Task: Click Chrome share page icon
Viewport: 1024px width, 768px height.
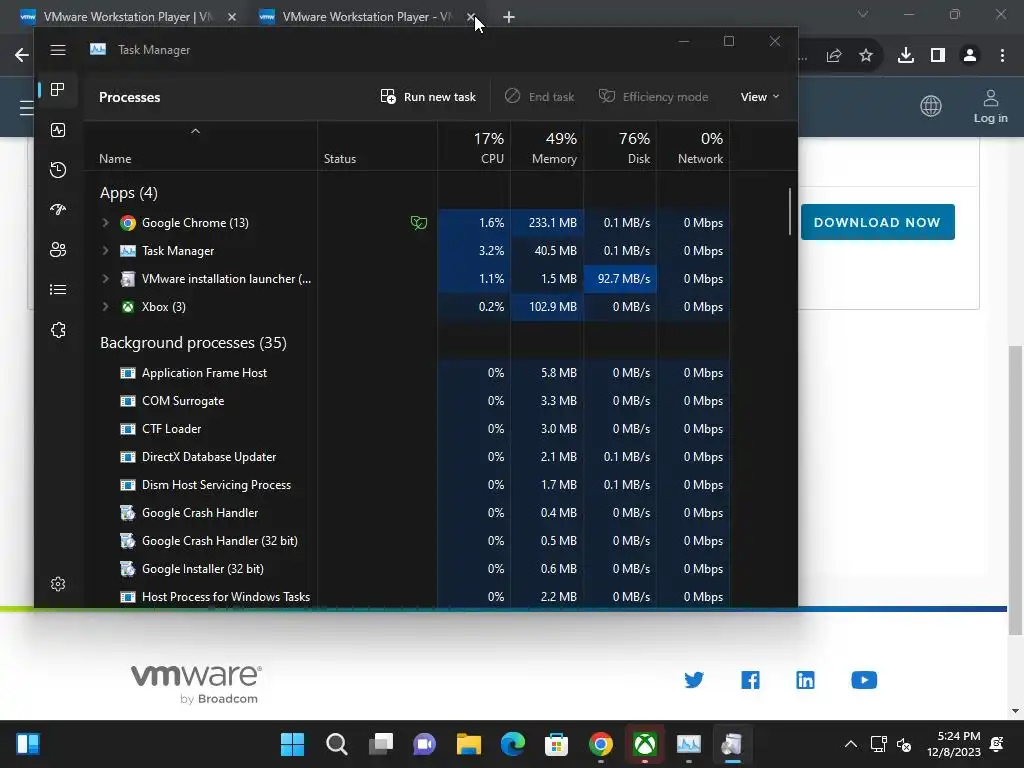Action: tap(834, 56)
